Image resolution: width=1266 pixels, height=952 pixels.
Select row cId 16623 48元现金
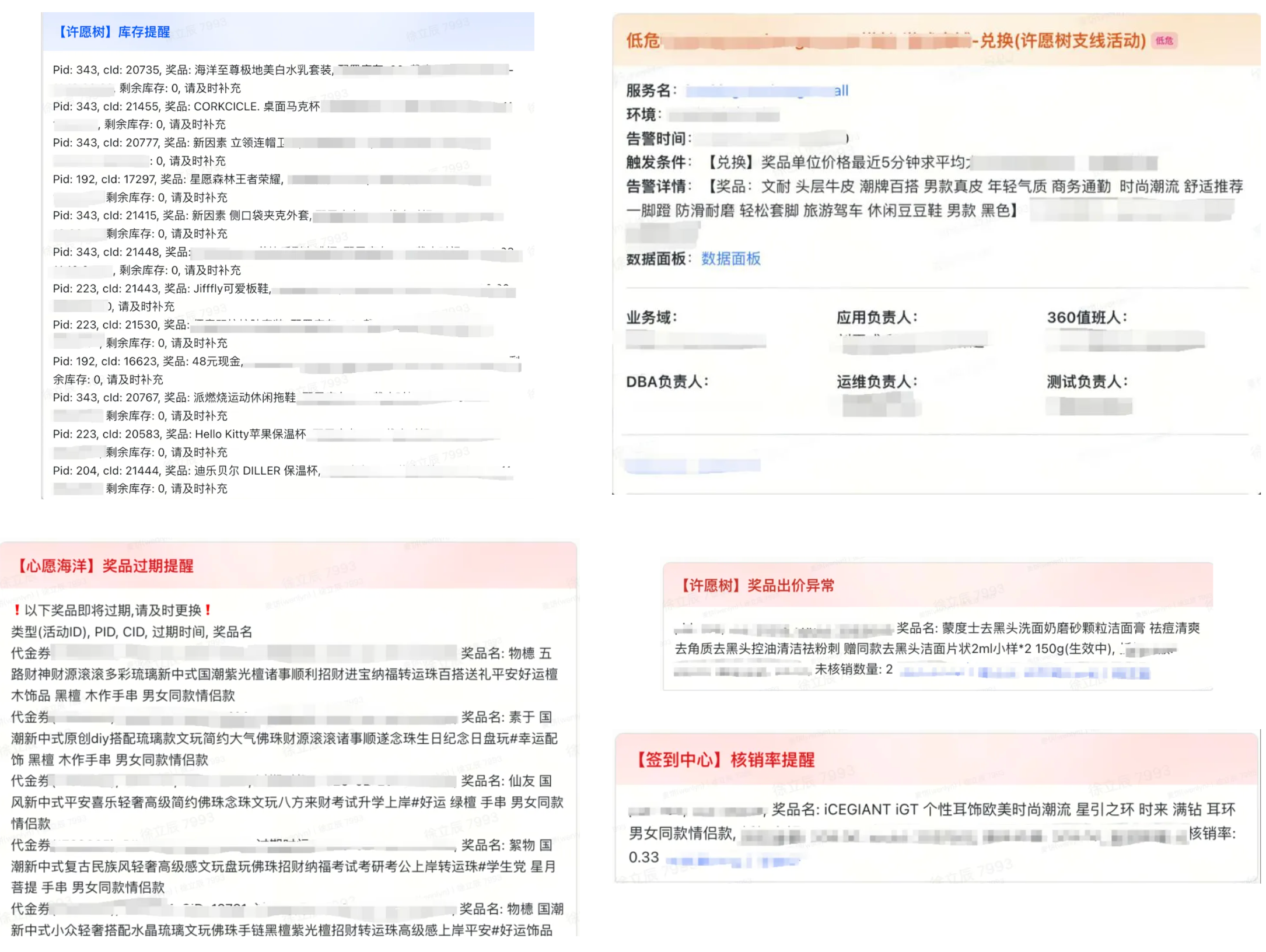click(x=286, y=370)
